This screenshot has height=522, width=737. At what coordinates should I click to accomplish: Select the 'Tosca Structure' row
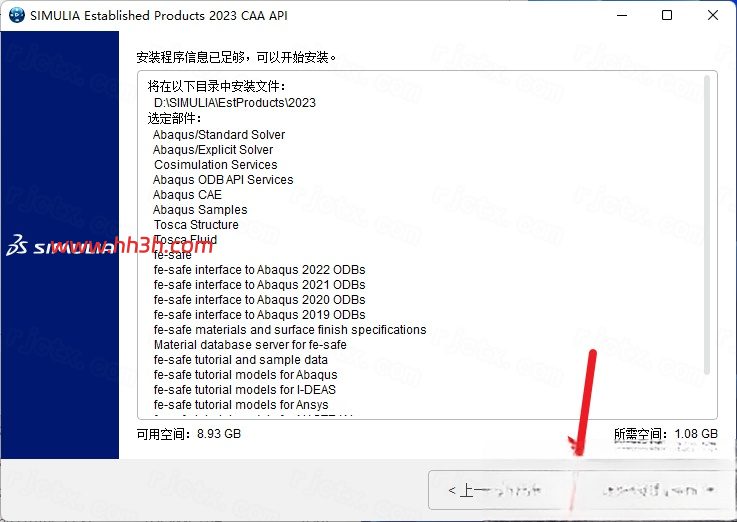pyautogui.click(x=196, y=225)
